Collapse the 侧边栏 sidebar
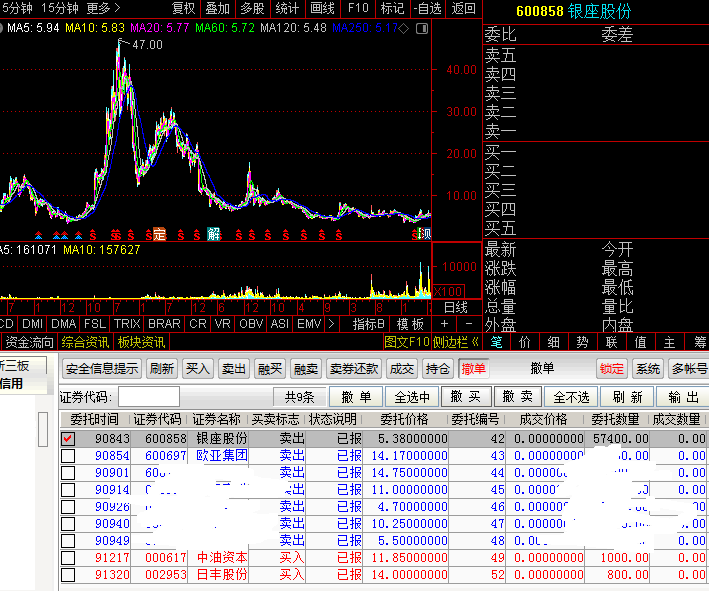 tap(456, 342)
